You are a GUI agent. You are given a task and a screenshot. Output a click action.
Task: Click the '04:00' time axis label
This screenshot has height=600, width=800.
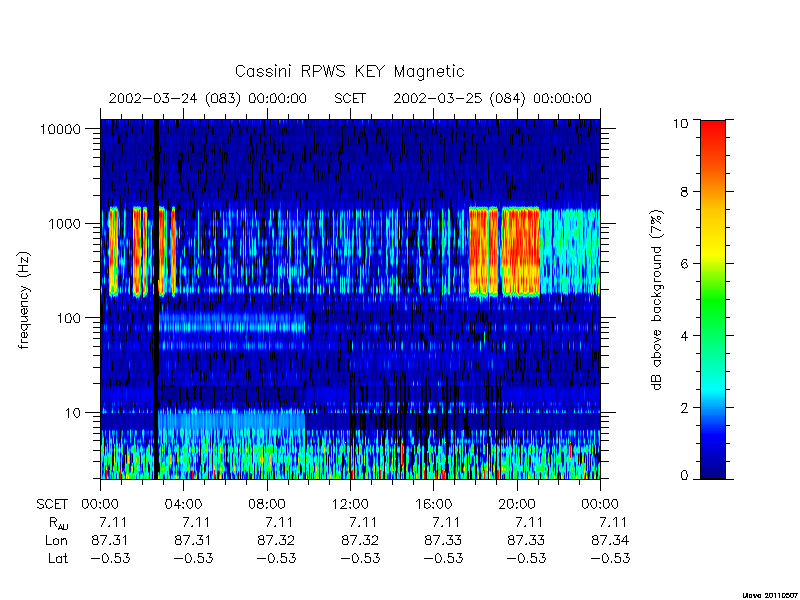(183, 505)
